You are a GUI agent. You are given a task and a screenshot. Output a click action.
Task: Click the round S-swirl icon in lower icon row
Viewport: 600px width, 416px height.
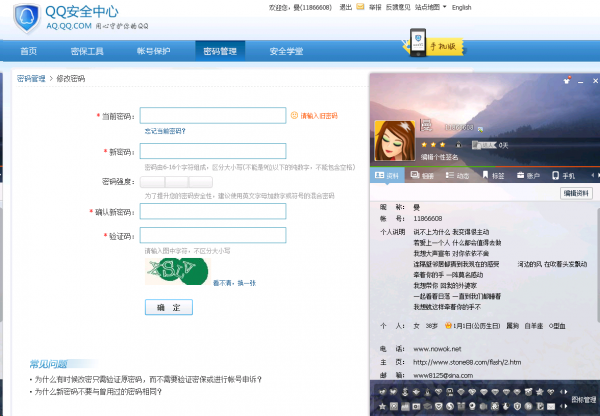(450, 406)
